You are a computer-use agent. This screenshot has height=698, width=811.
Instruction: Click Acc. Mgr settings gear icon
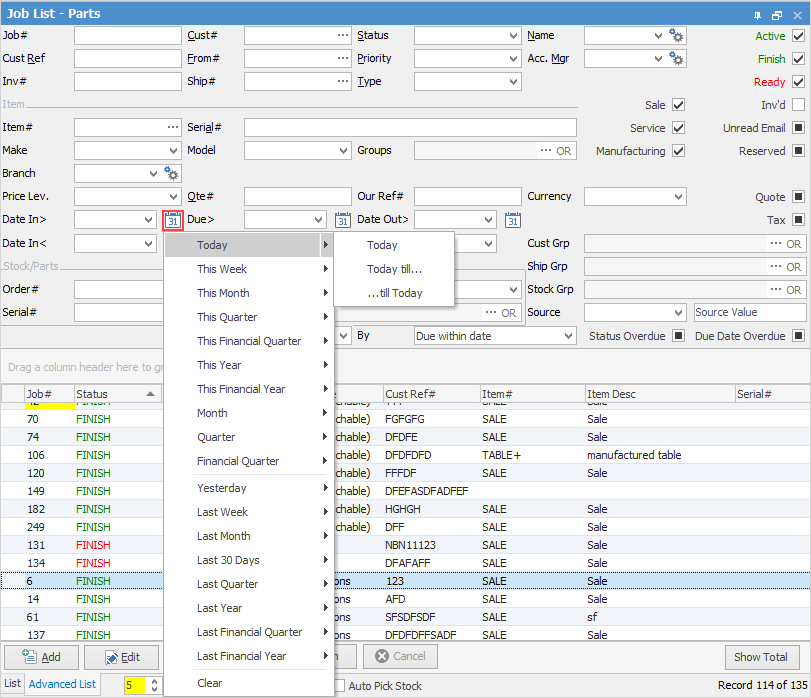pyautogui.click(x=677, y=59)
